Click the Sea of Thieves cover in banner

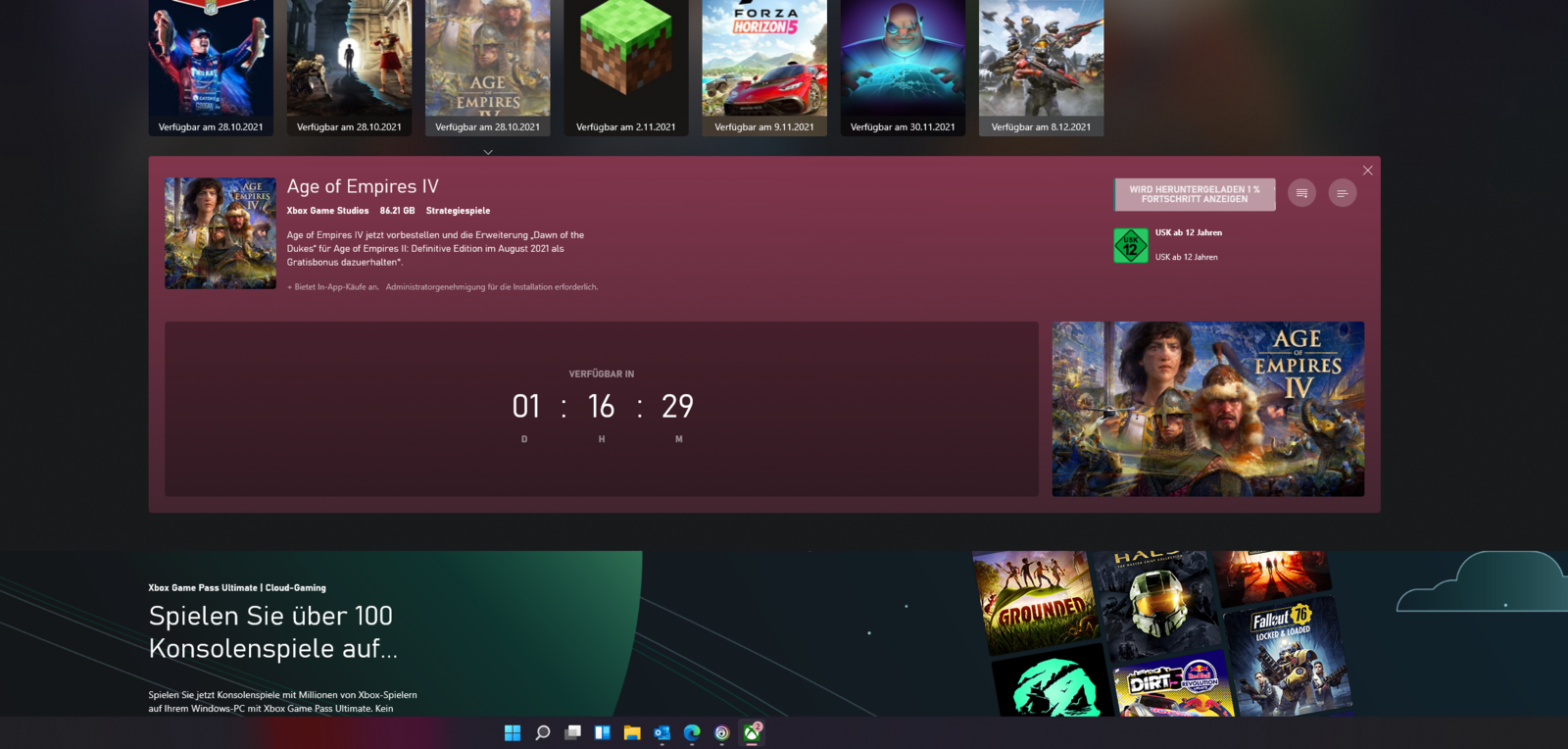(x=1051, y=682)
